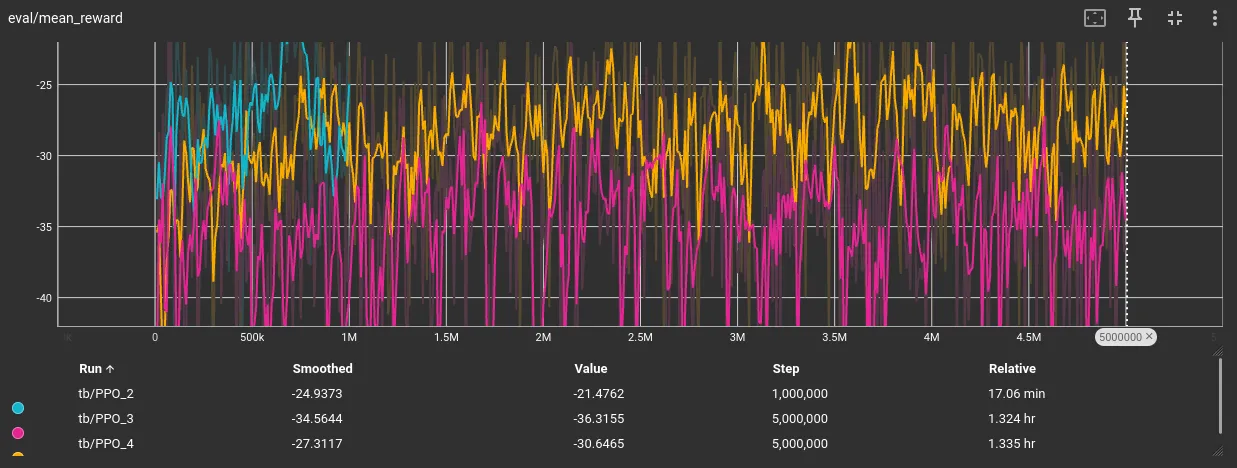Screen dimensions: 1237x468
Task: Pin the eval/mean_reward card
Action: click(x=1135, y=18)
